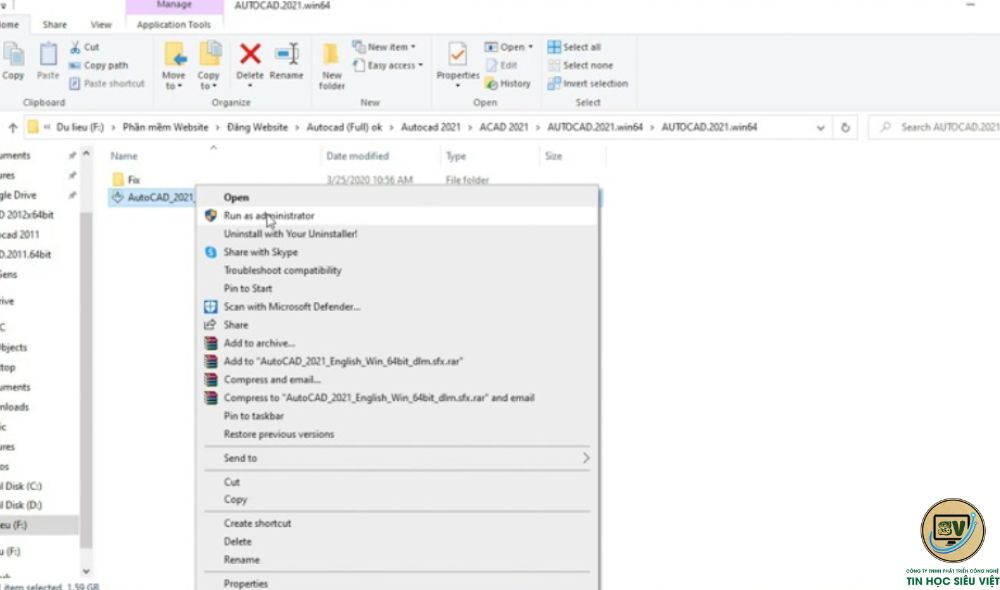Select the Copy path ribbon command

[99, 65]
